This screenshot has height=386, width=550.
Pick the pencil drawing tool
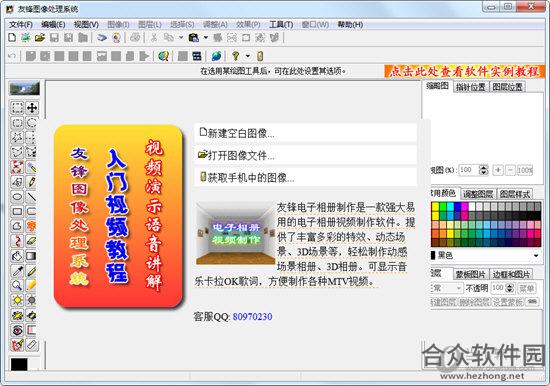click(32, 182)
